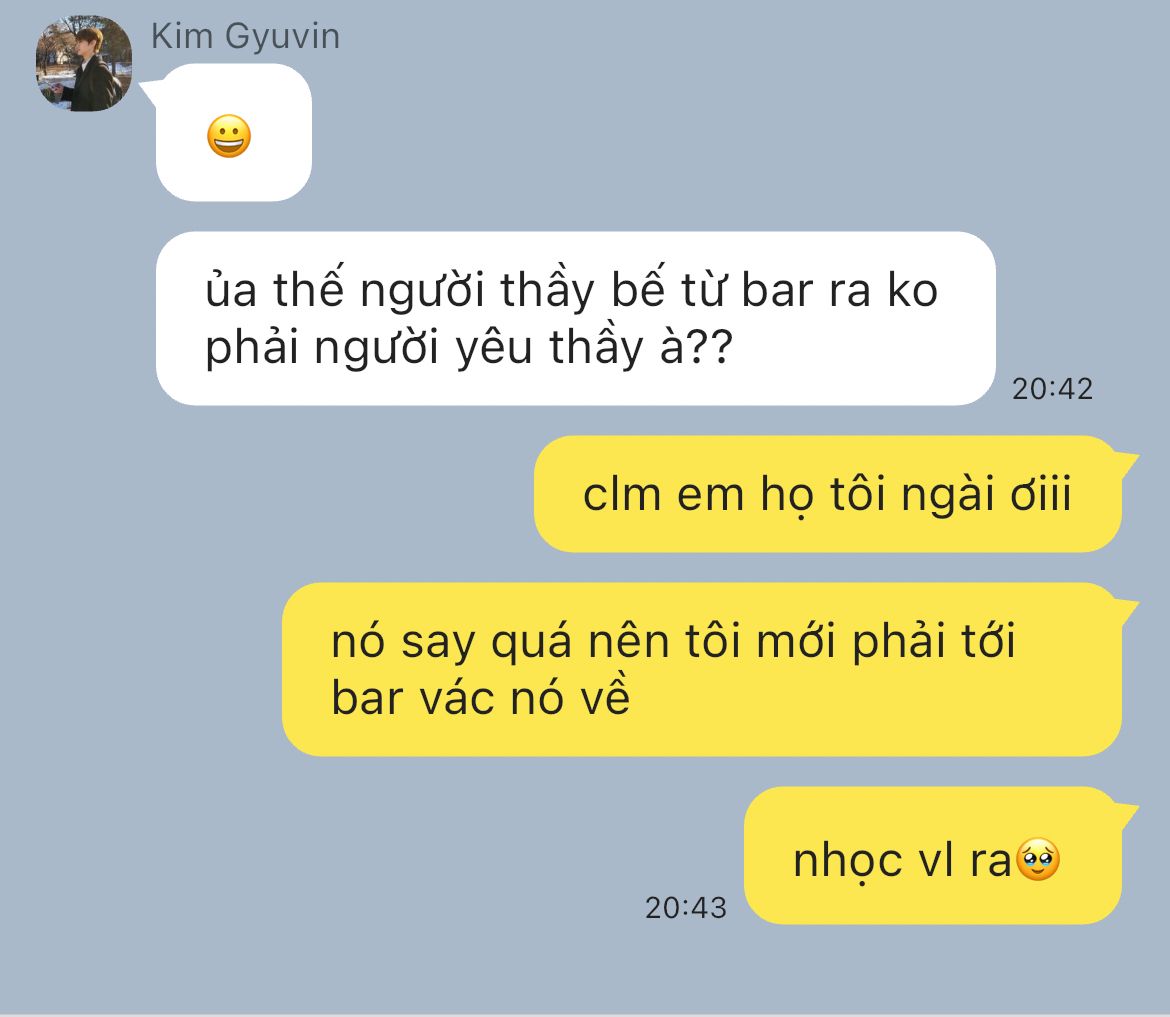
Task: Click the 20:42 timestamp
Action: pos(1052,389)
